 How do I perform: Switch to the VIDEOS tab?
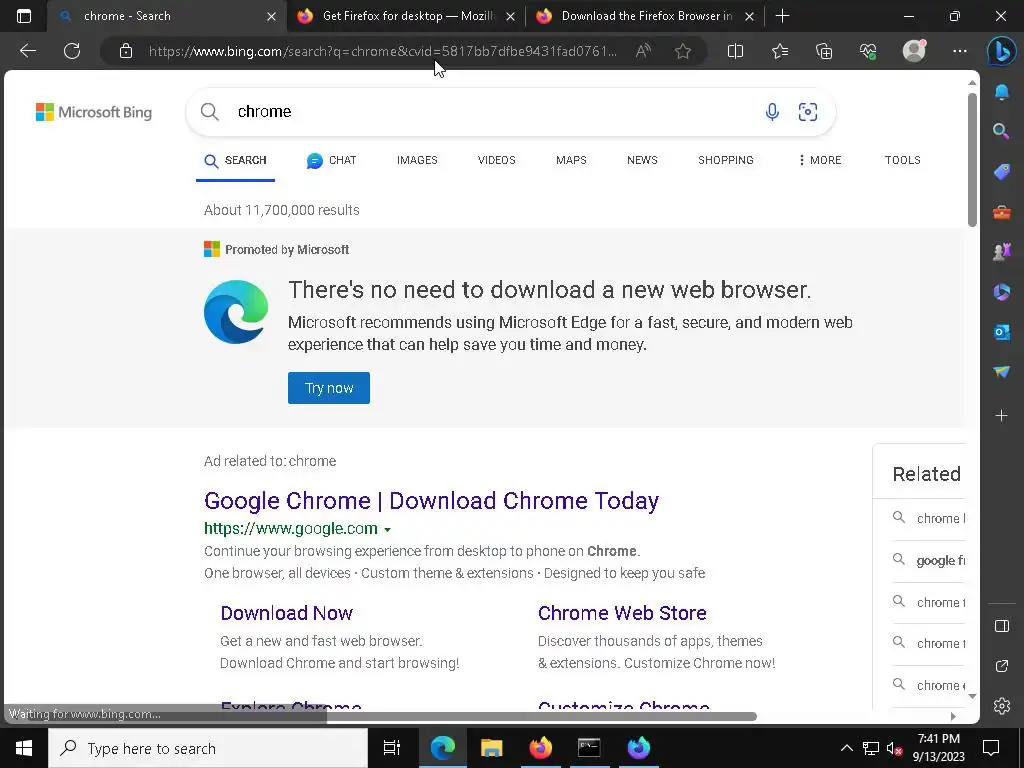click(496, 160)
